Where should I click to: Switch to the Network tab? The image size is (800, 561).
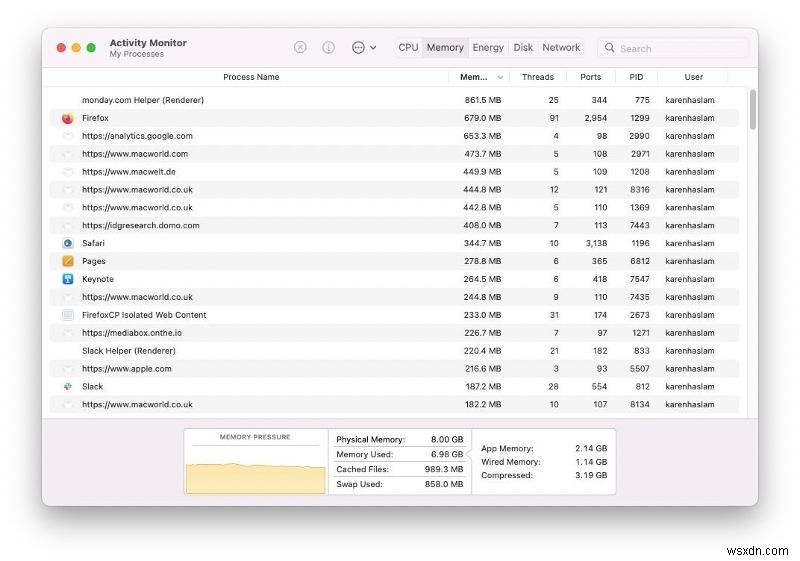(x=561, y=47)
